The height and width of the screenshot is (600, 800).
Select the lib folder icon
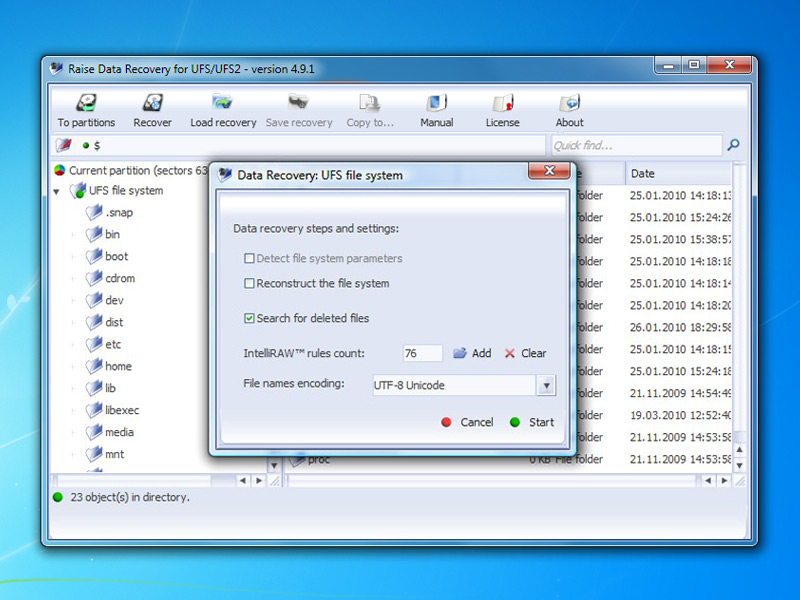coord(94,388)
